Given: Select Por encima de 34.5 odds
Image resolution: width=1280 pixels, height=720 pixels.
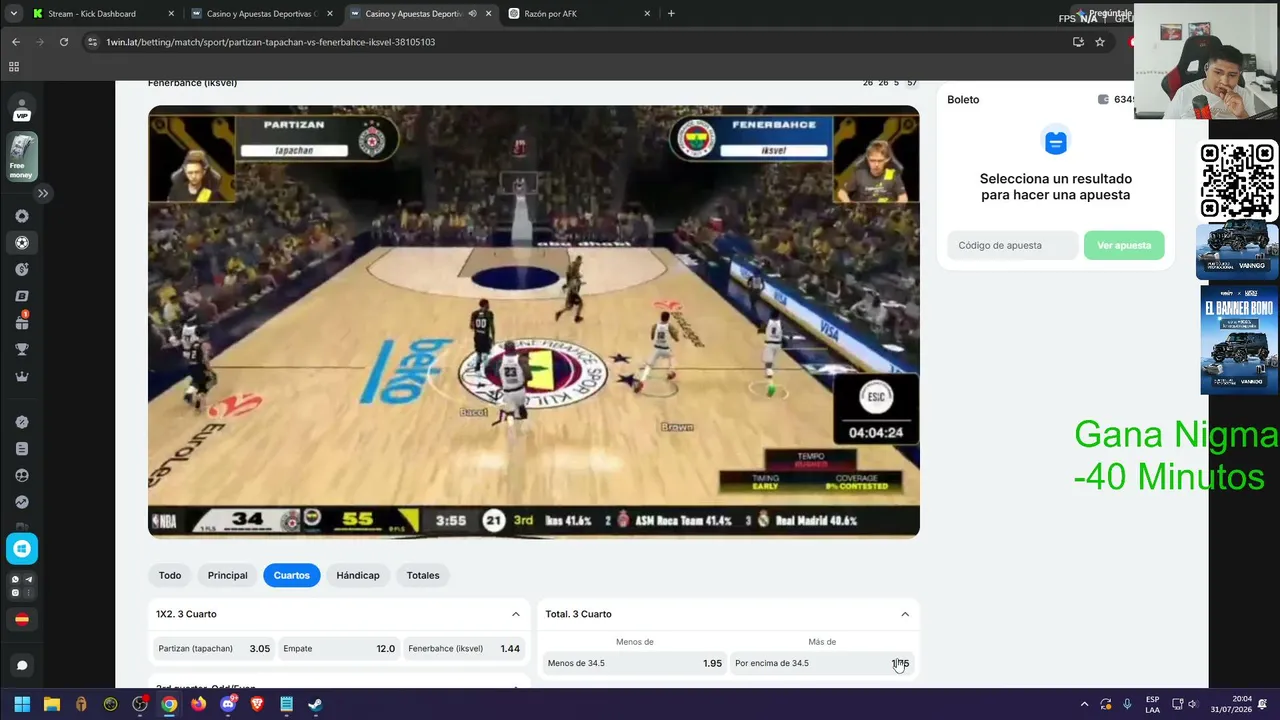Looking at the screenshot, I should [822, 663].
